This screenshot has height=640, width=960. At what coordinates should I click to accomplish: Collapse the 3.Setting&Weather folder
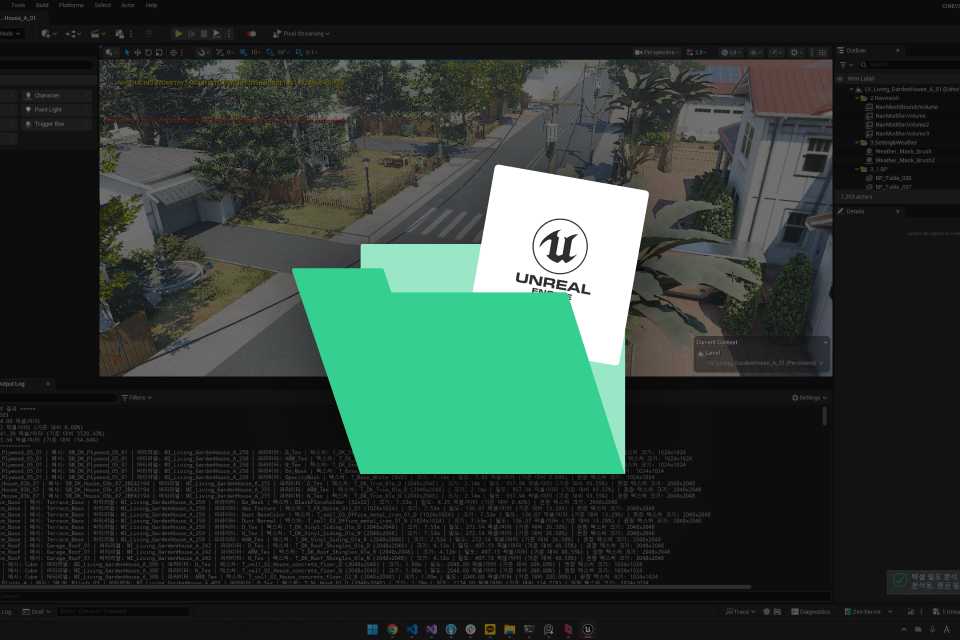coord(857,143)
